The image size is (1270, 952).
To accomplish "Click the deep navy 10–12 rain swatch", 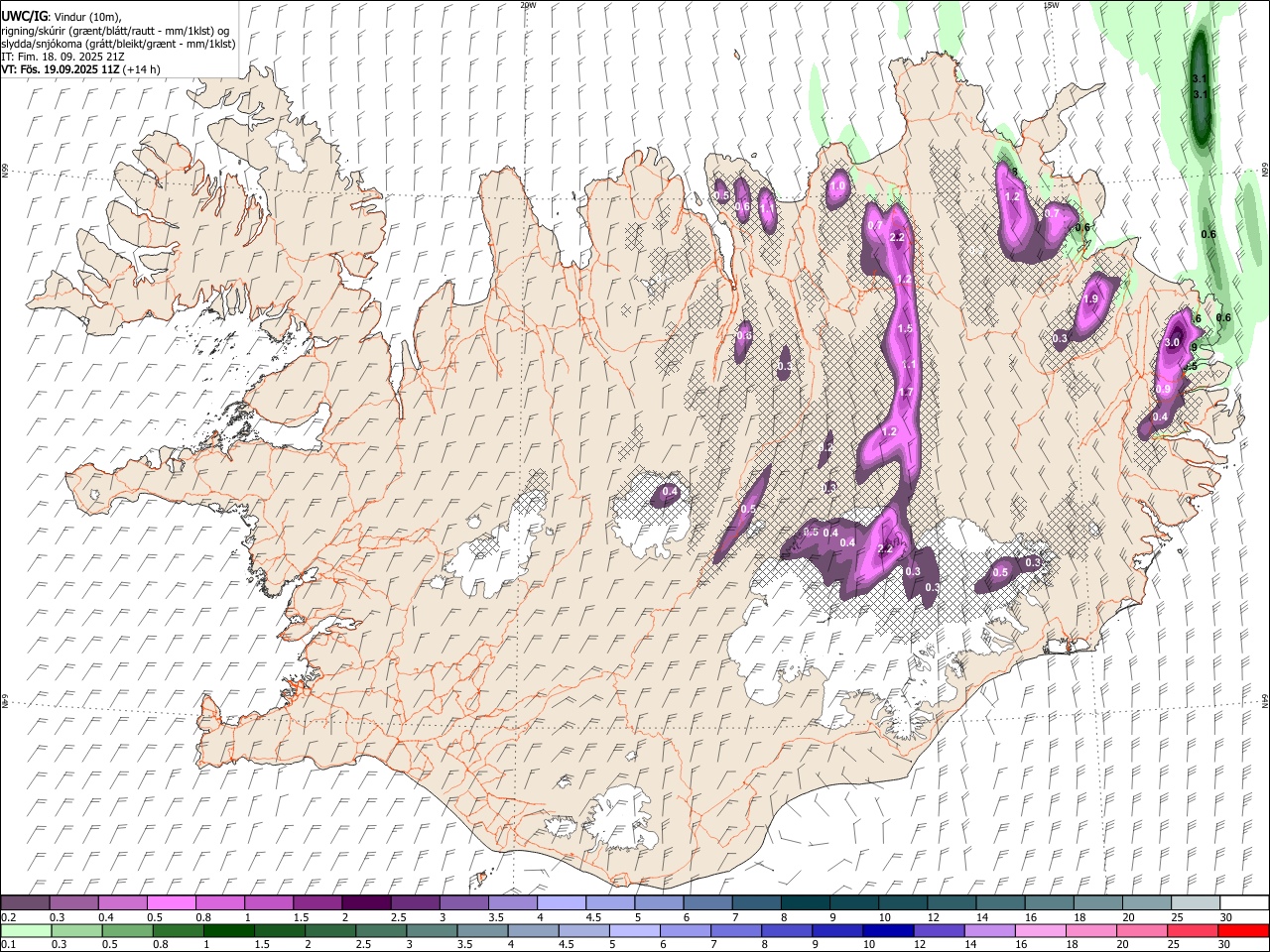I will coord(890,930).
